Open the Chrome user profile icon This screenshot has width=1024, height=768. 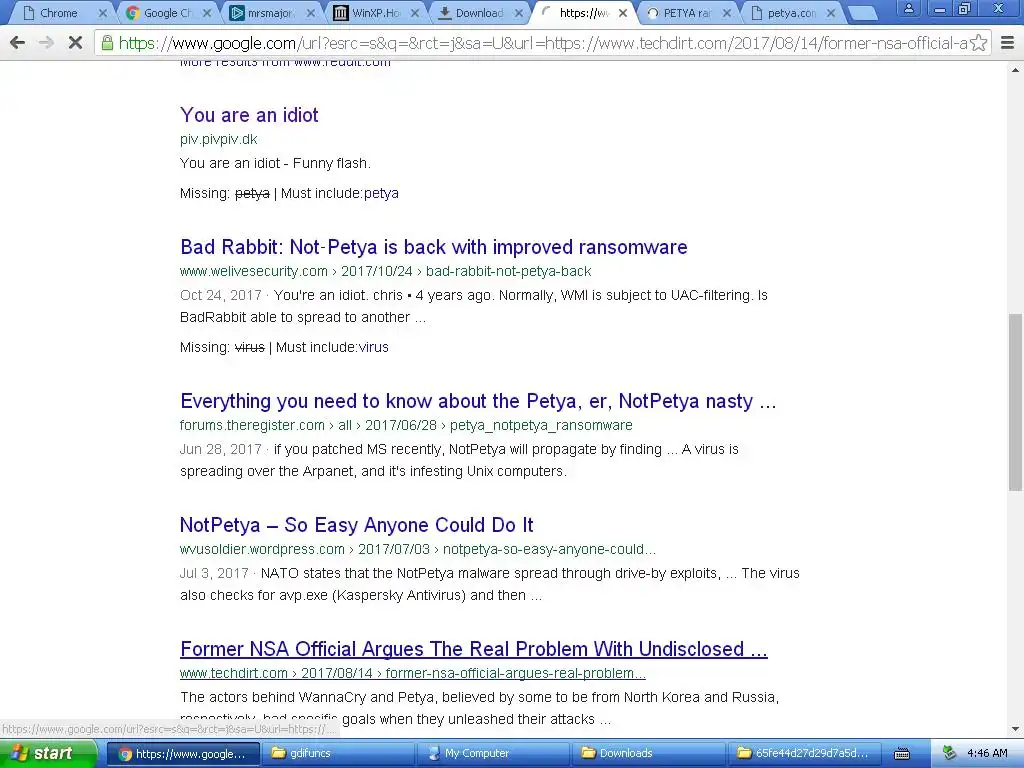(908, 8)
